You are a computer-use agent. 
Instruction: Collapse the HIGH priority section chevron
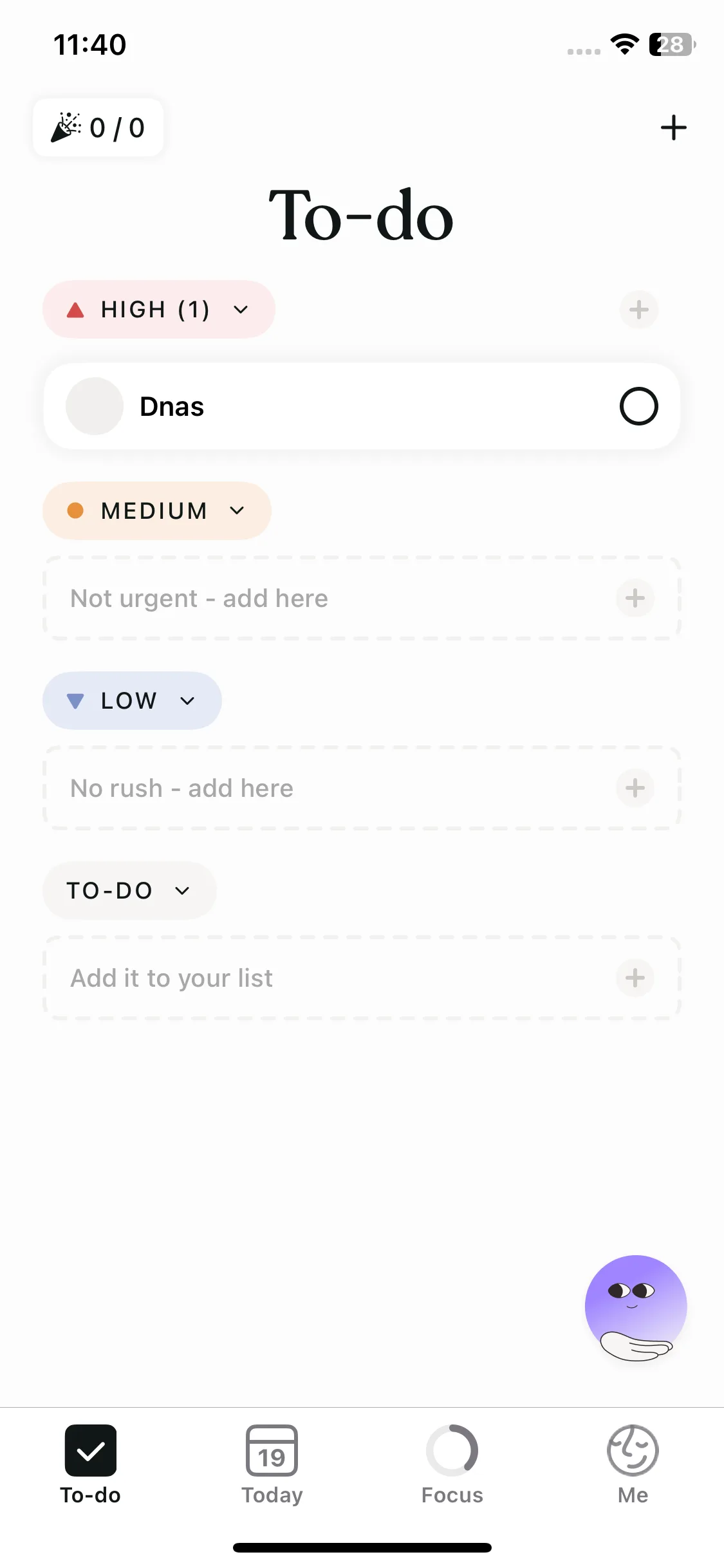(x=241, y=310)
